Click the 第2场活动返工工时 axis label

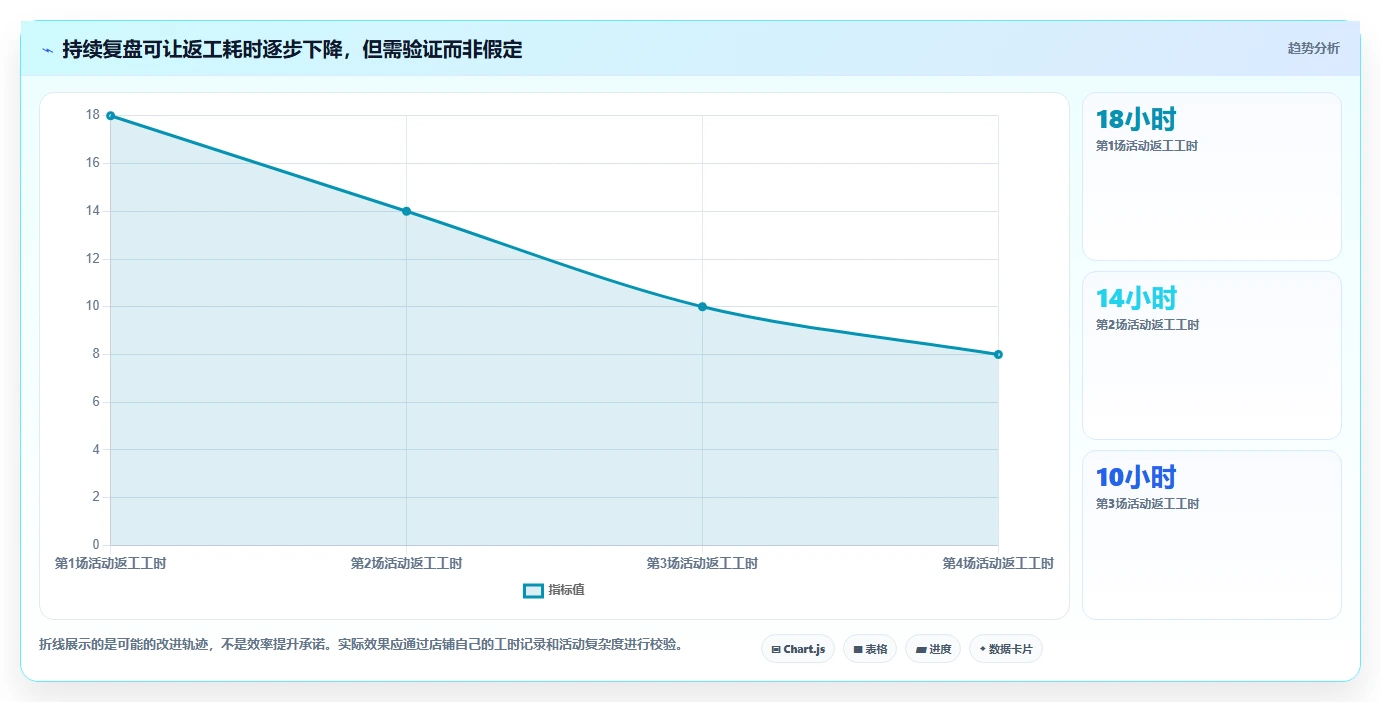[x=406, y=564]
